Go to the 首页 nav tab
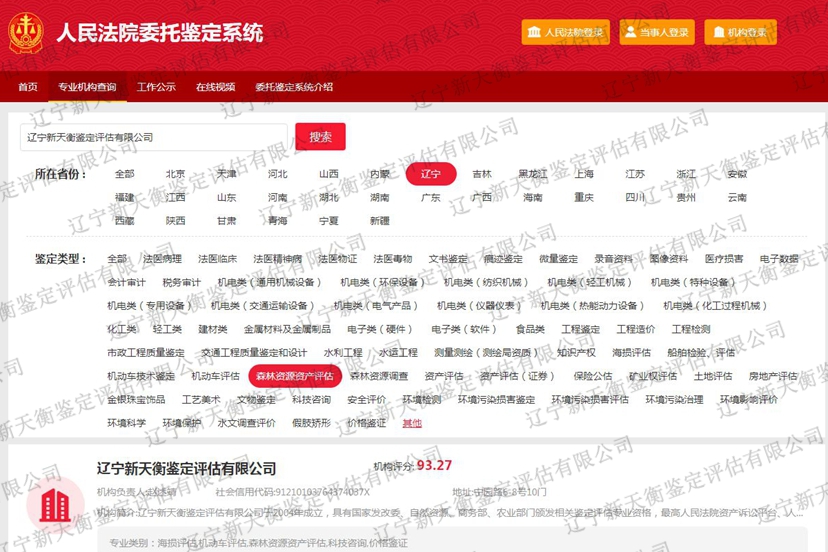The height and width of the screenshot is (552, 828). tap(27, 87)
